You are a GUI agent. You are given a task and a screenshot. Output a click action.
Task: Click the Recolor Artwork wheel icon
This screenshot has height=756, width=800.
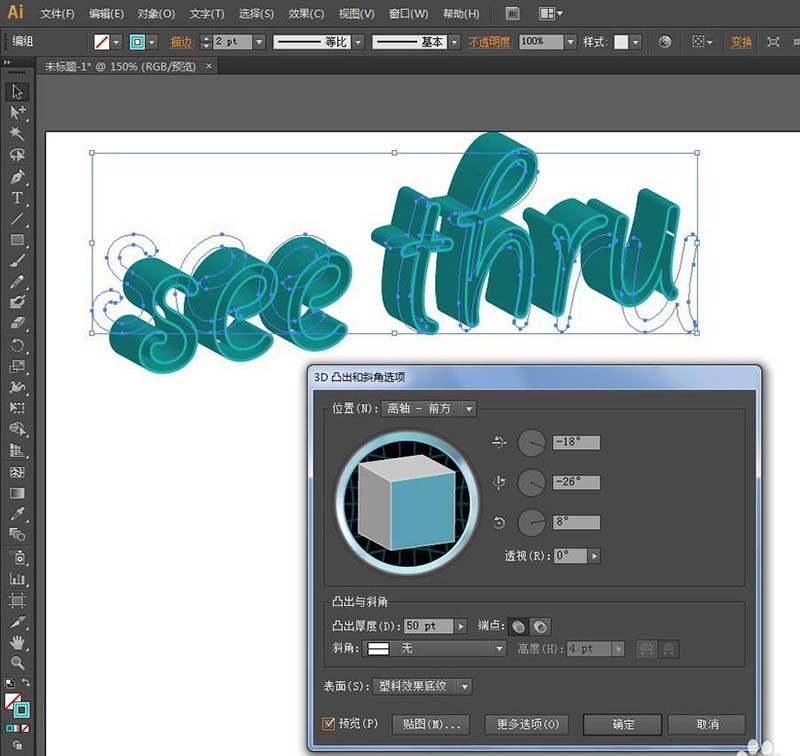664,42
